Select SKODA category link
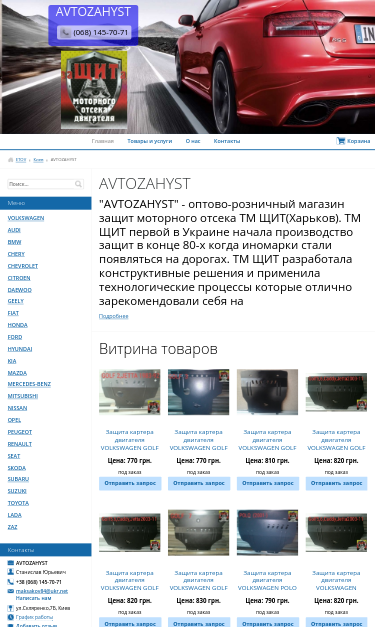375x627 pixels. (17, 468)
